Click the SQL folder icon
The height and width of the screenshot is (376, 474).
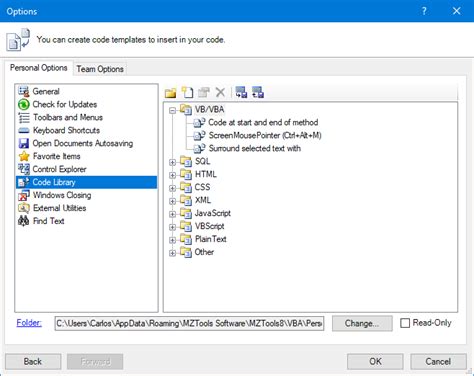pos(186,161)
